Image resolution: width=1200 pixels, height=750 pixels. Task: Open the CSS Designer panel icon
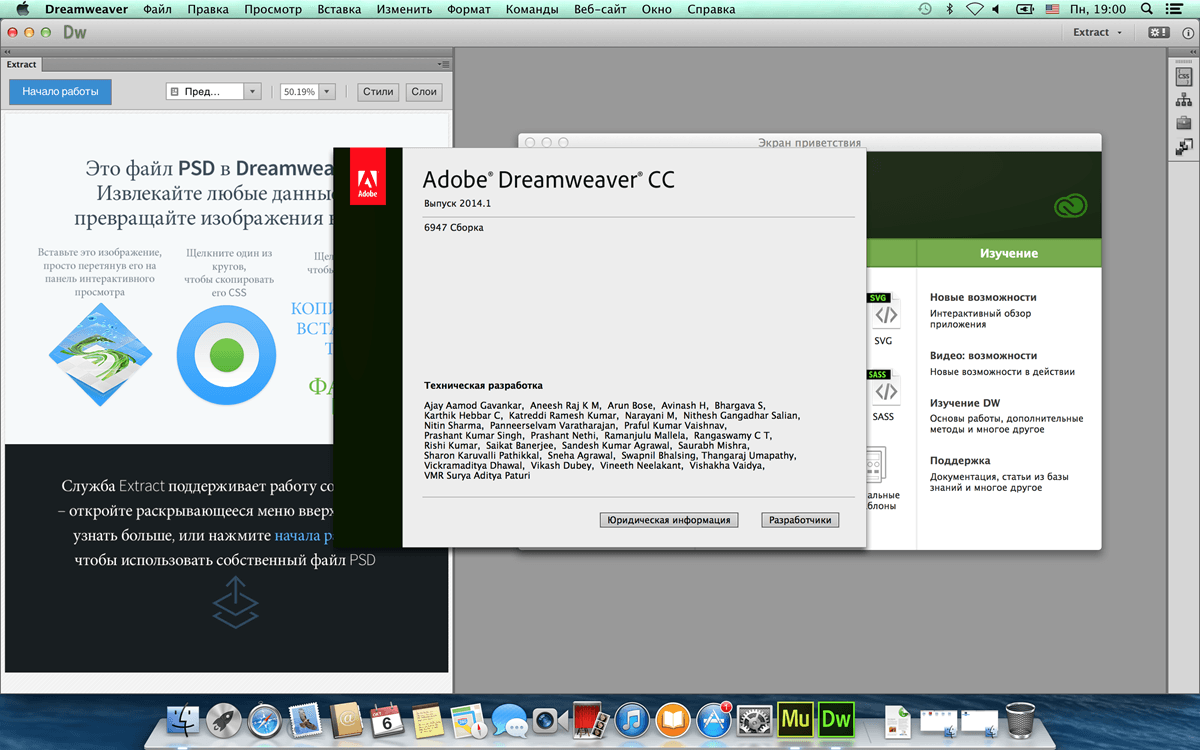(1184, 75)
